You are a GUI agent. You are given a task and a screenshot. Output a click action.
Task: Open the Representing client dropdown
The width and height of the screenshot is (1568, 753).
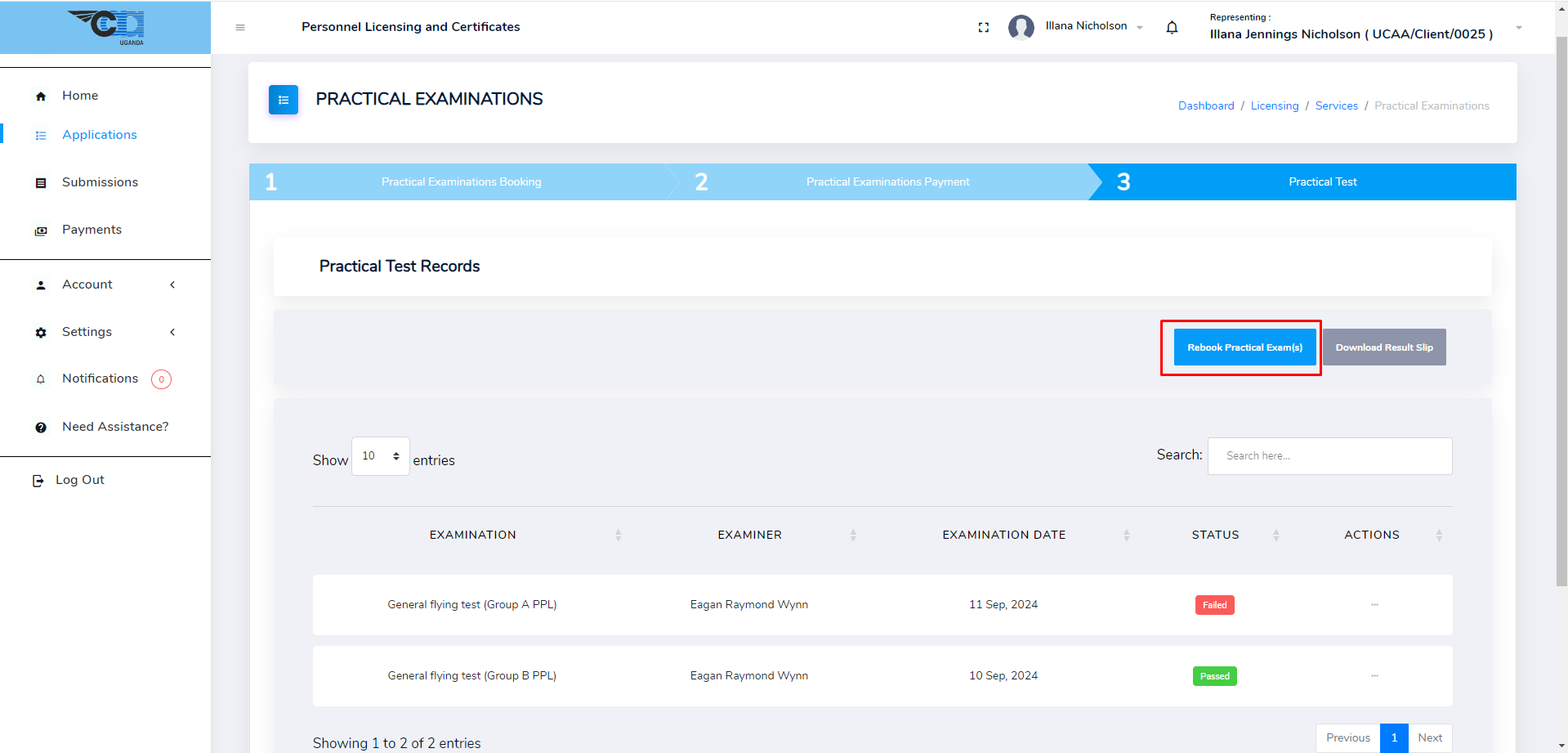(1518, 28)
